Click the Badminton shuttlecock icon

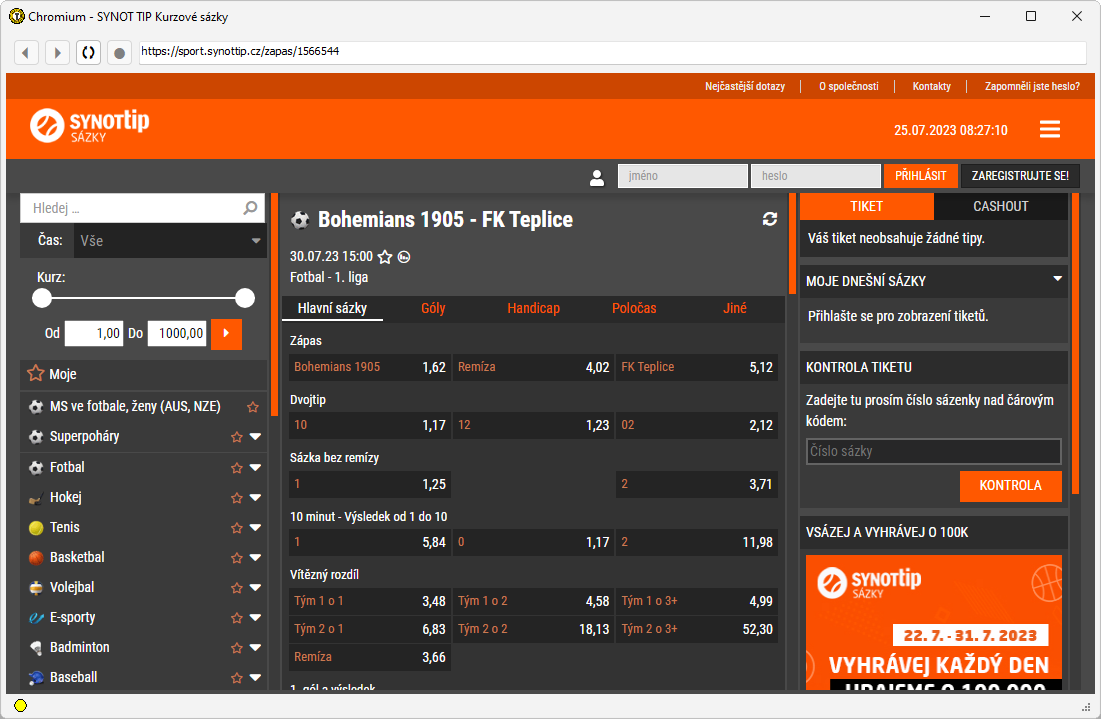pyautogui.click(x=36, y=647)
